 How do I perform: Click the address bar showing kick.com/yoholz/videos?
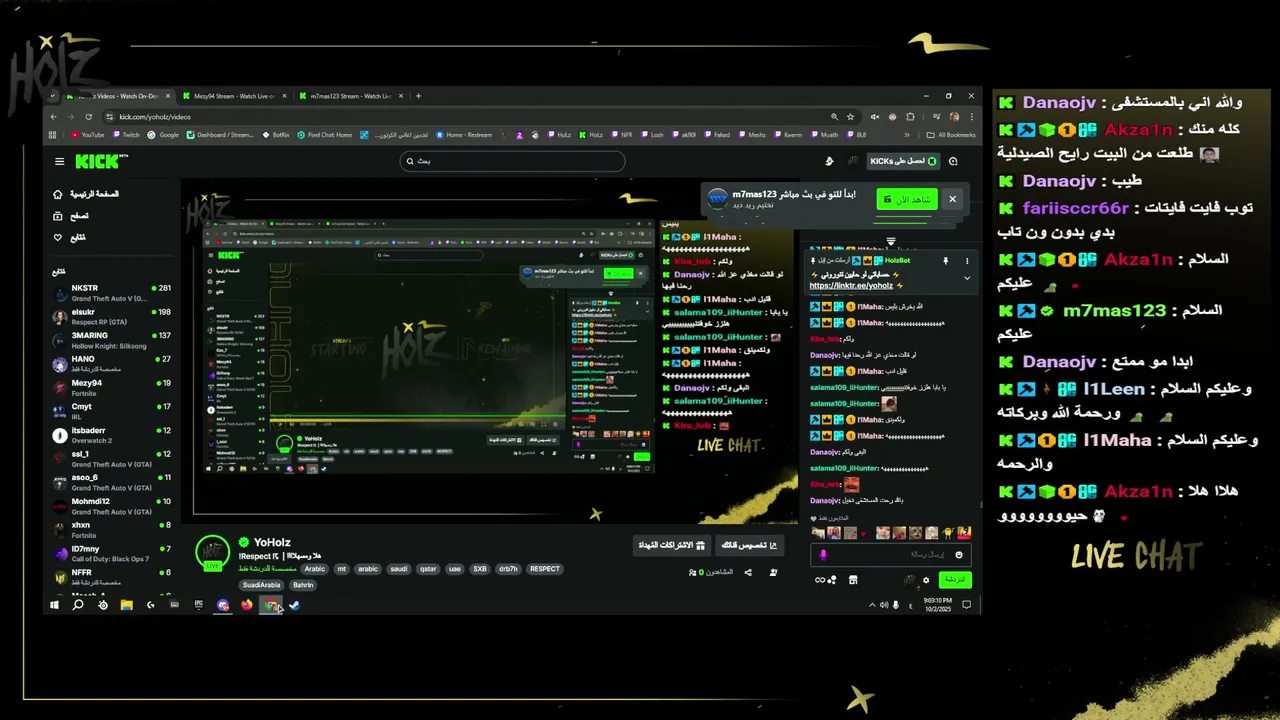(480, 117)
